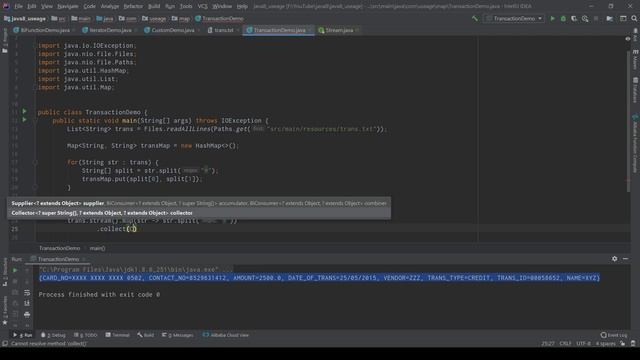Rerun TransactionDemo in the Run panel
This screenshot has width=640, height=360.
[x=15, y=270]
